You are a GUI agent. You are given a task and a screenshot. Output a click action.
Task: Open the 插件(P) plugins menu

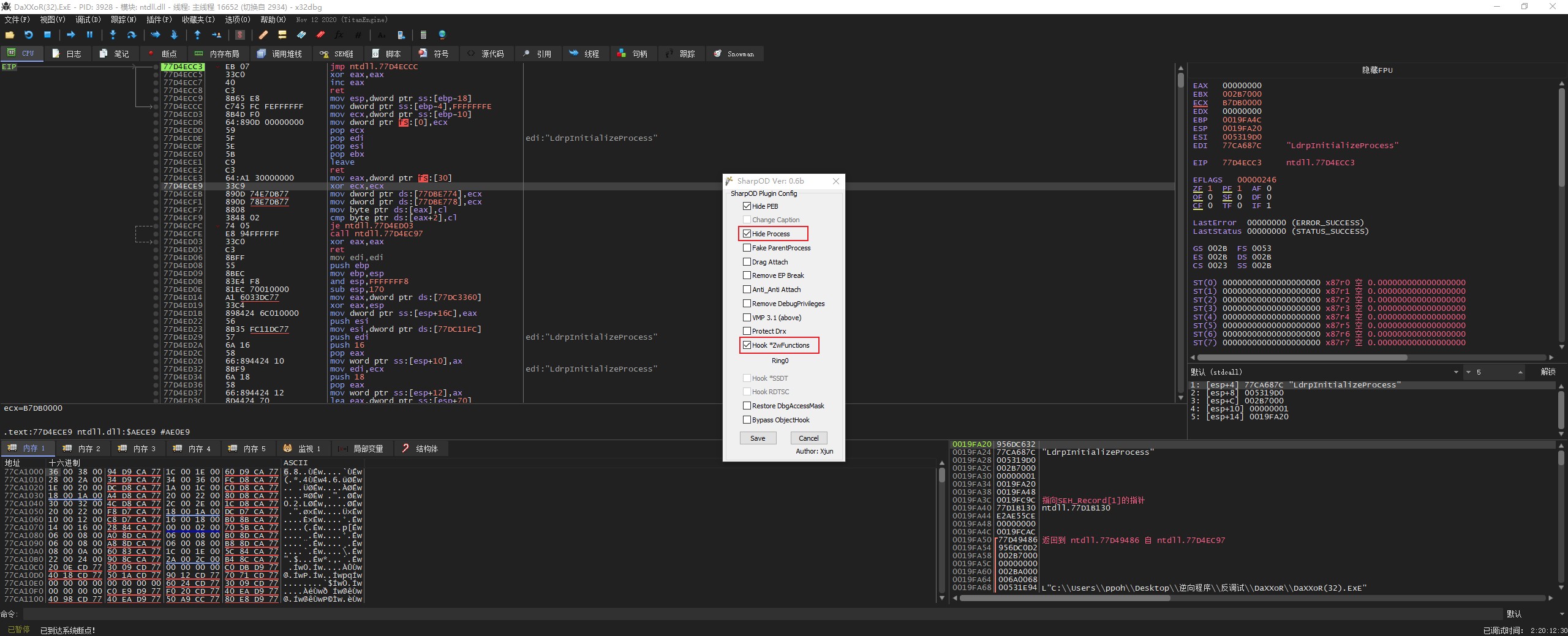(x=159, y=20)
